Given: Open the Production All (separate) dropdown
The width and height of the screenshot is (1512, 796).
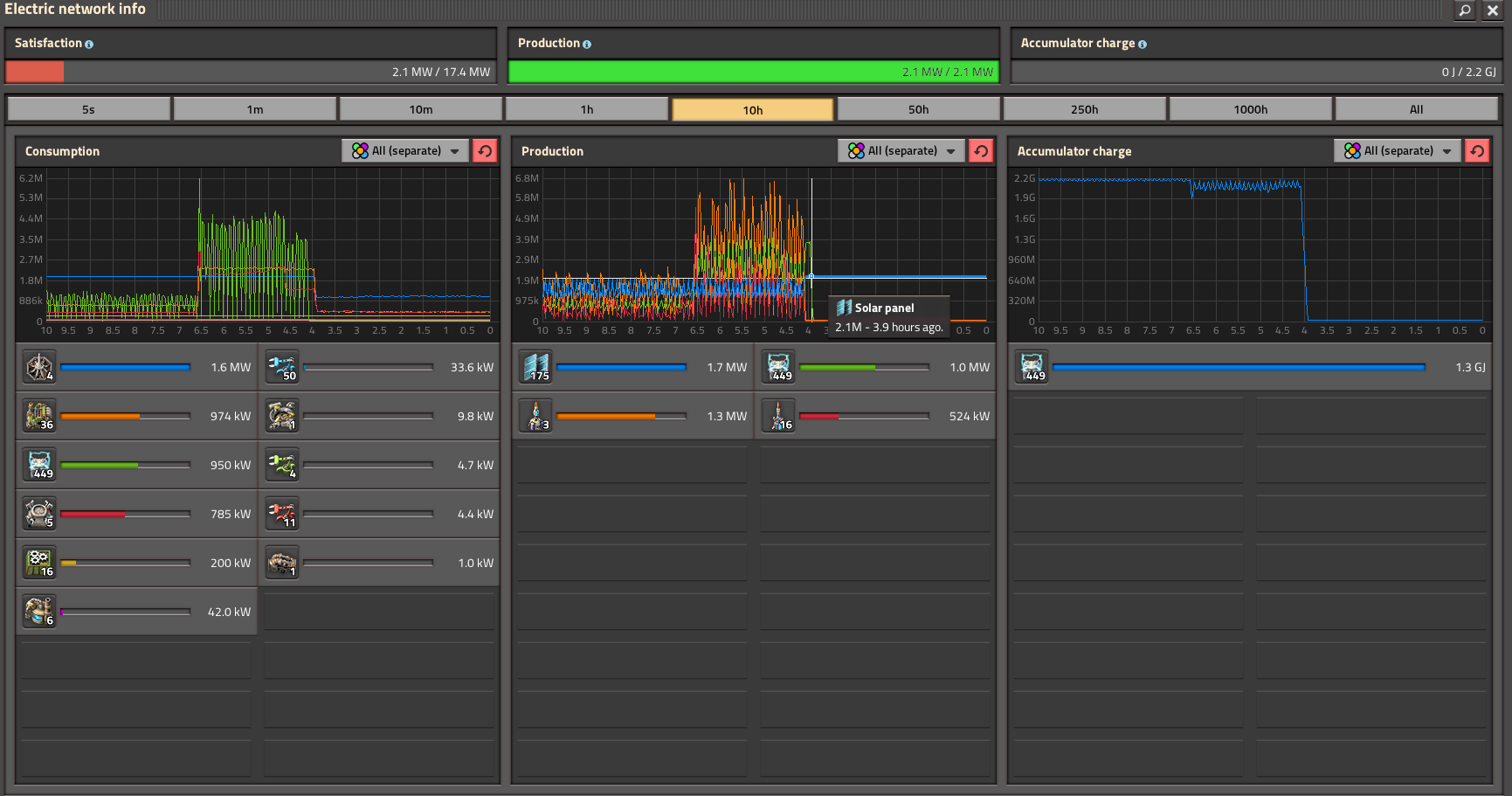Looking at the screenshot, I should pyautogui.click(x=901, y=151).
